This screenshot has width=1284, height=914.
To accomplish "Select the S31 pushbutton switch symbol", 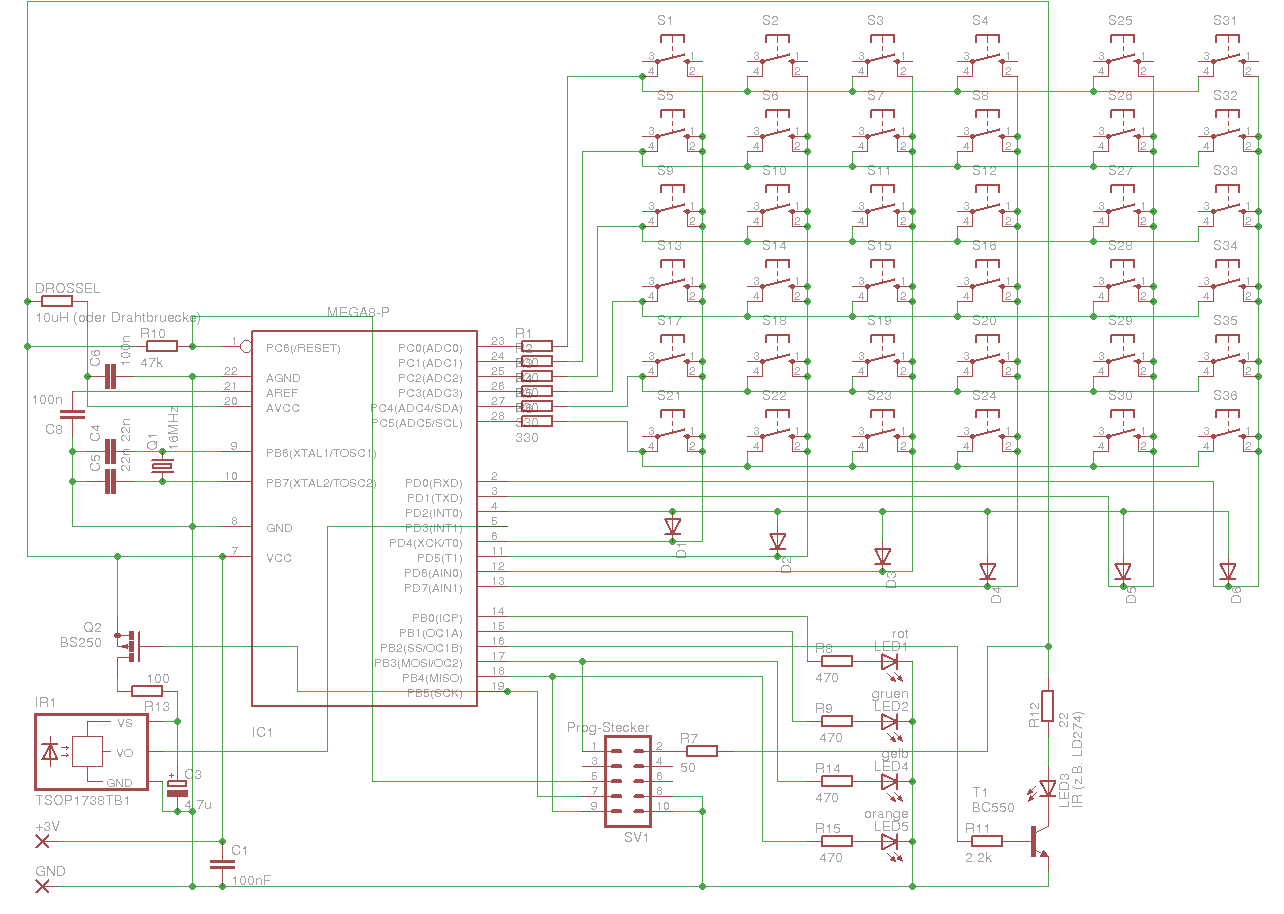I will (1228, 55).
